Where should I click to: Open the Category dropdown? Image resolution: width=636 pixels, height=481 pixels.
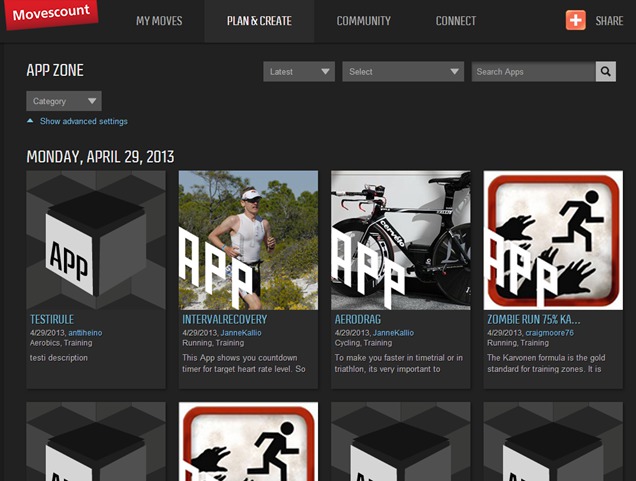coord(64,101)
